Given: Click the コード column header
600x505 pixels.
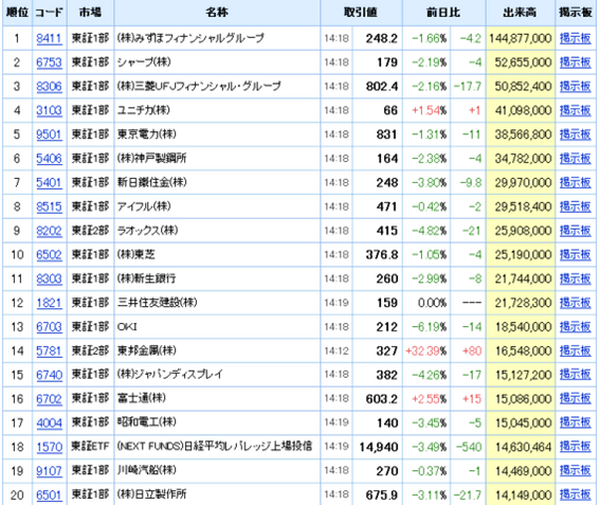Looking at the screenshot, I should 49,13.
